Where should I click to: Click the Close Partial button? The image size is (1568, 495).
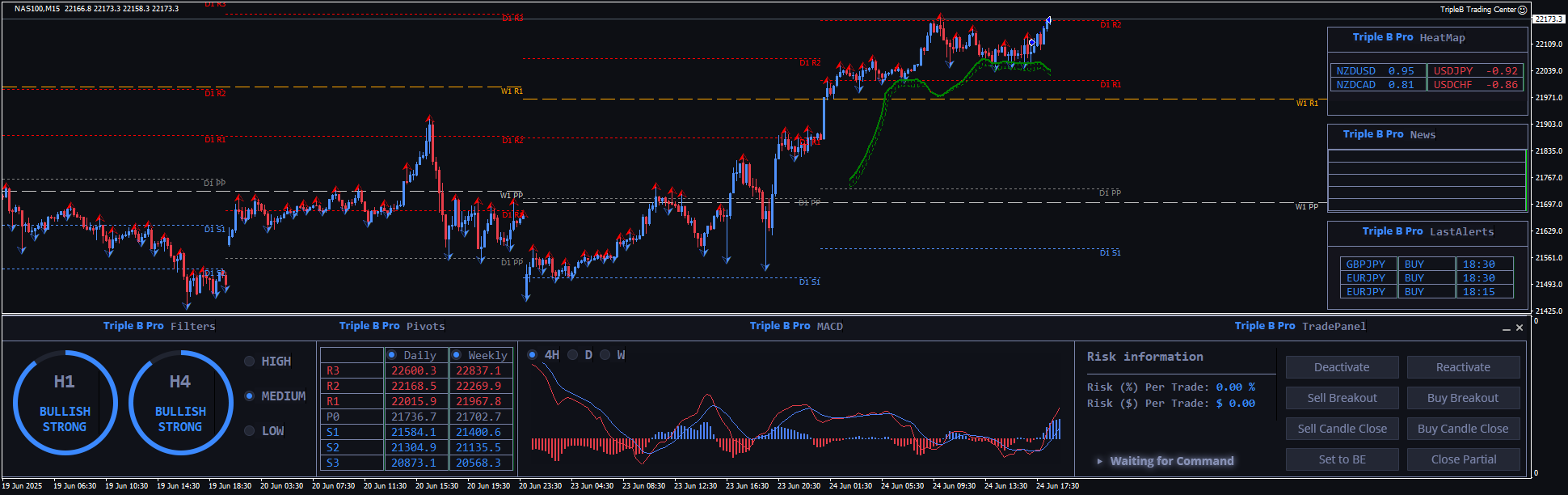coord(1463,459)
